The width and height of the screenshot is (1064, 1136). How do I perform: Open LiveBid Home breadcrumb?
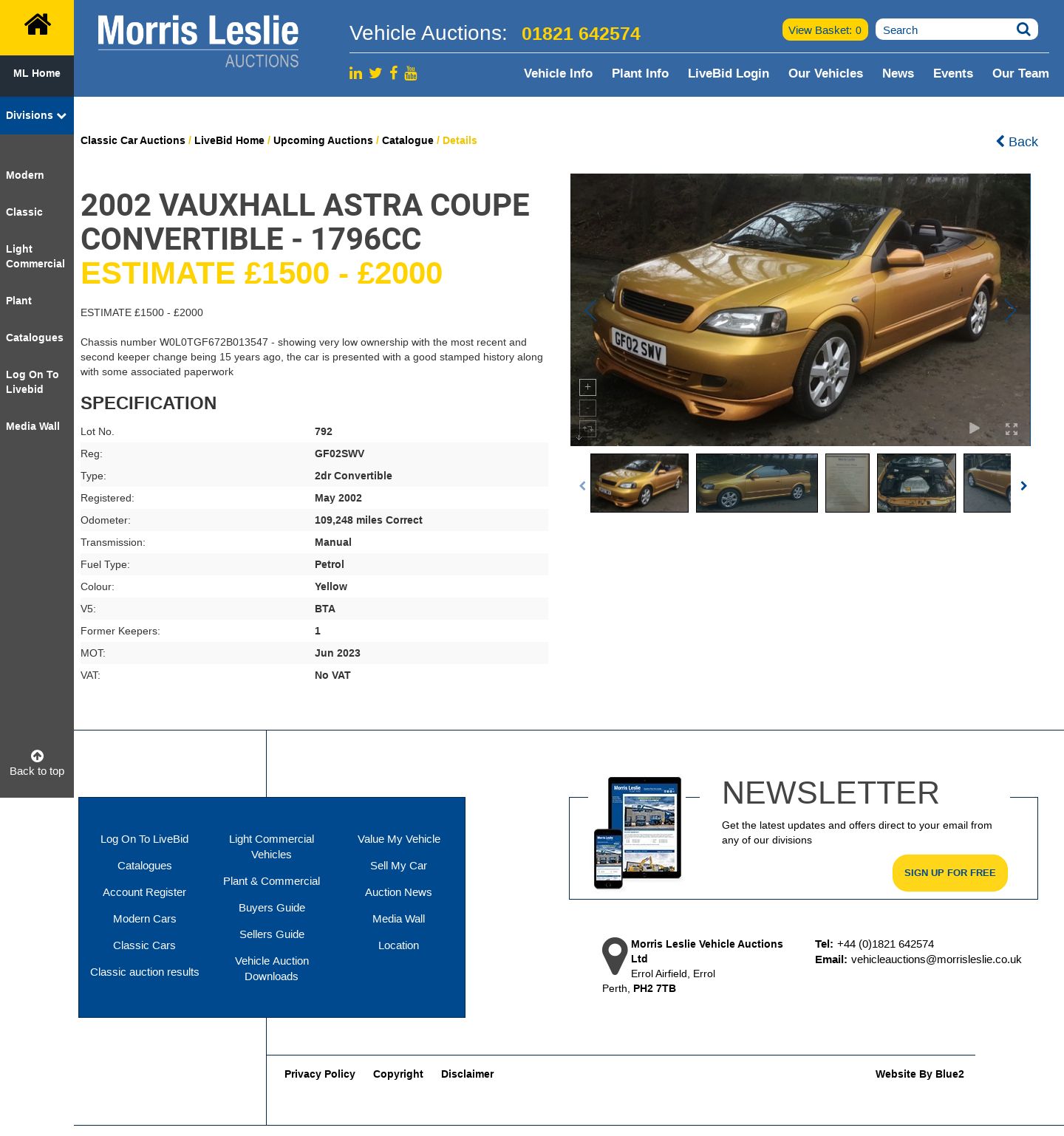[x=229, y=140]
